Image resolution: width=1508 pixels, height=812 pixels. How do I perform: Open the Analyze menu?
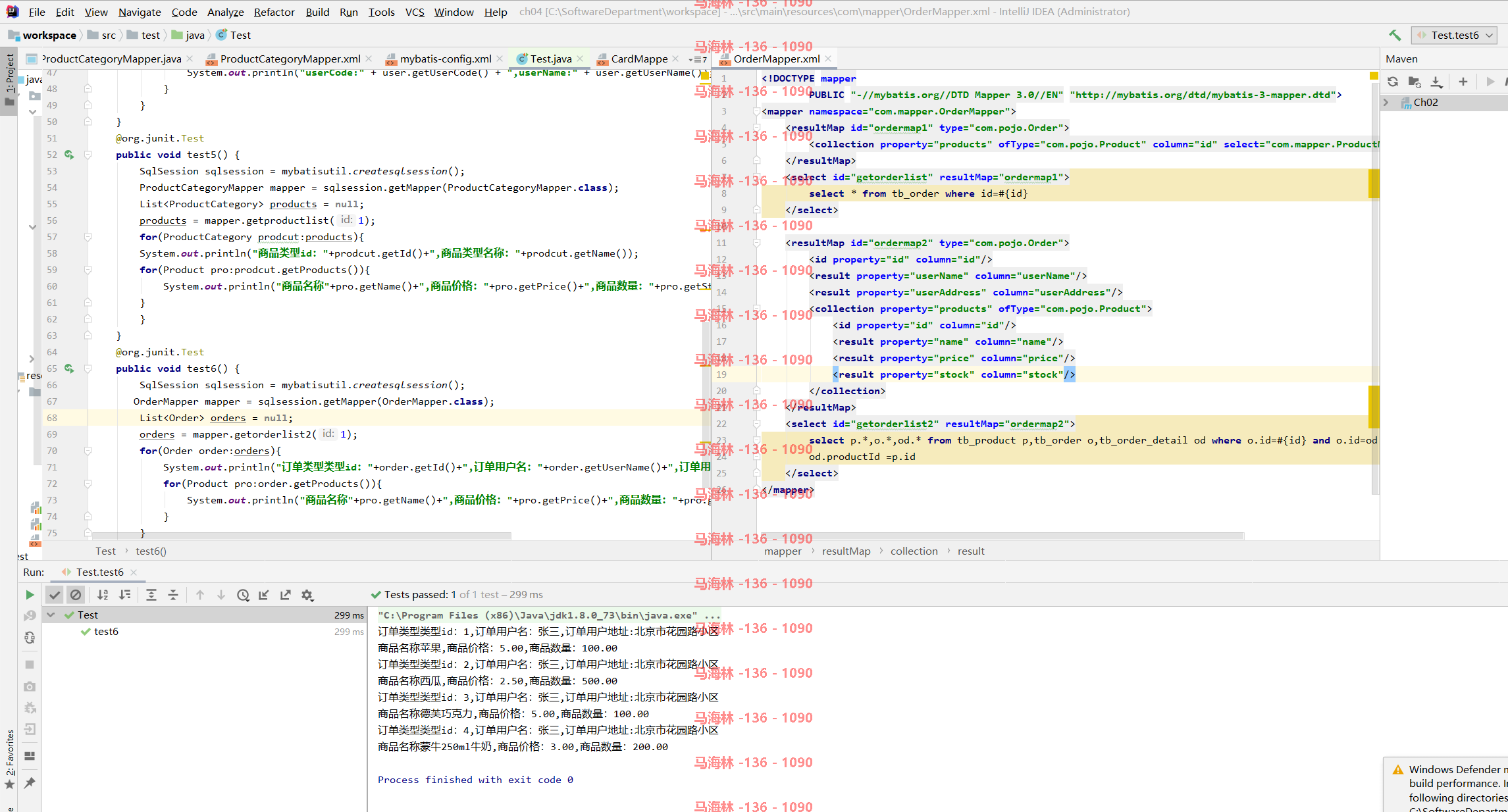pos(225,12)
